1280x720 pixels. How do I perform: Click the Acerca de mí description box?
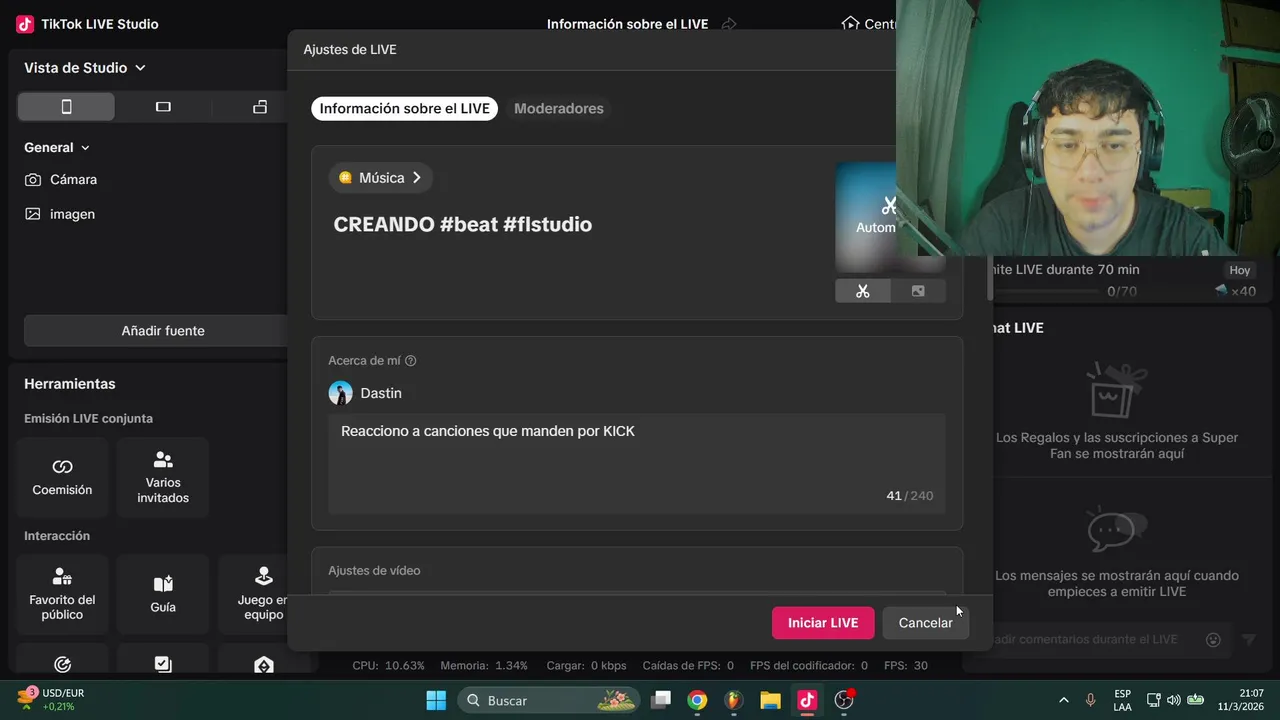(x=637, y=464)
